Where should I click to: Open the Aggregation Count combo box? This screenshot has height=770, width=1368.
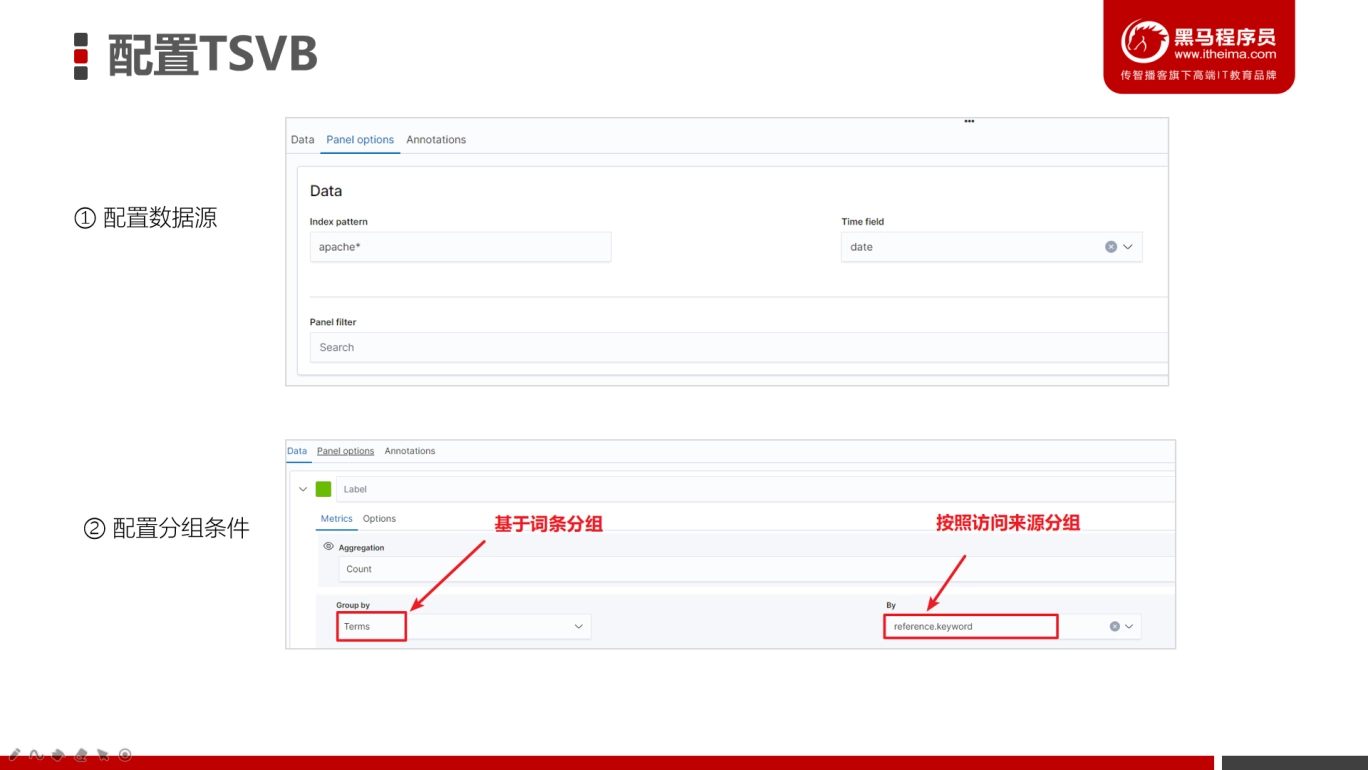pyautogui.click(x=757, y=569)
